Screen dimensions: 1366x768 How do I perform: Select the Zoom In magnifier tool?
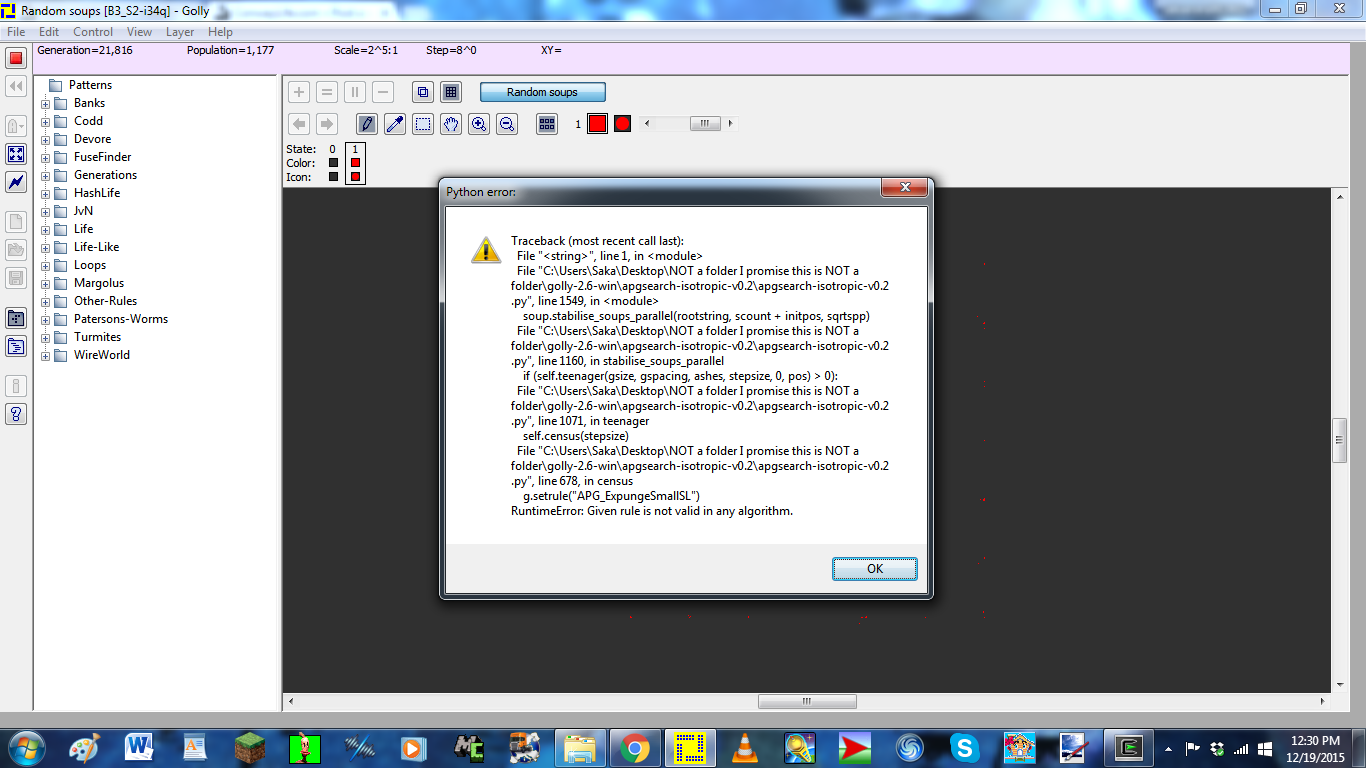tap(479, 124)
